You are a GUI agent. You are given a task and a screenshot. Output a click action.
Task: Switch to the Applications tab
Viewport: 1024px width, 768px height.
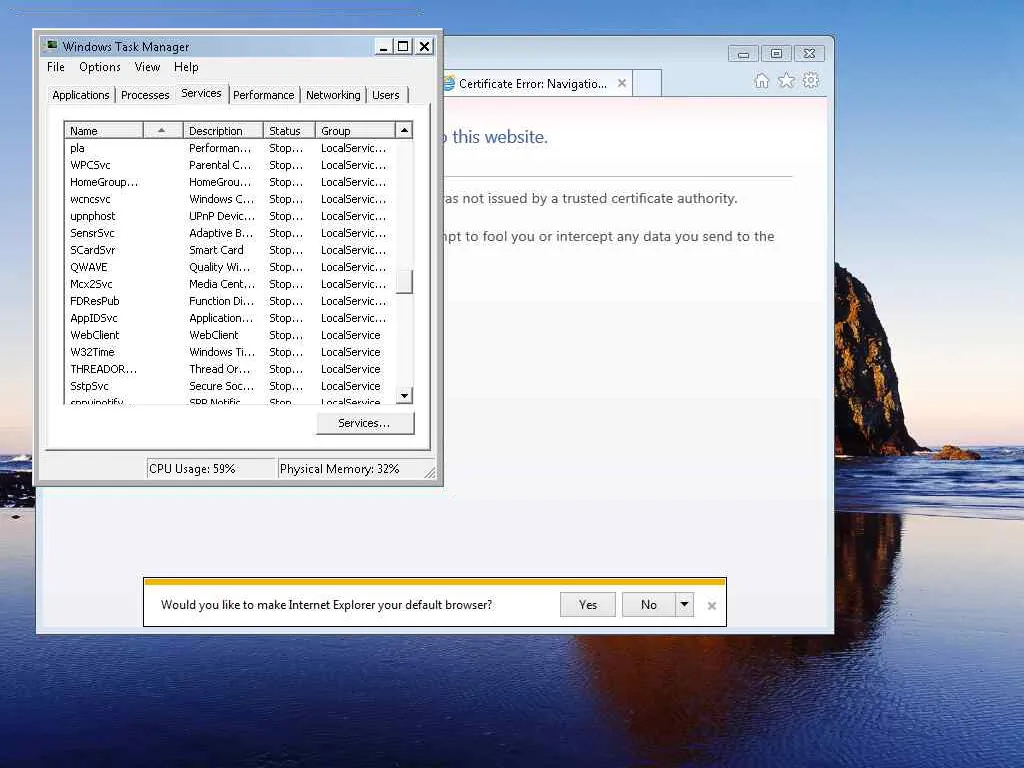point(80,95)
